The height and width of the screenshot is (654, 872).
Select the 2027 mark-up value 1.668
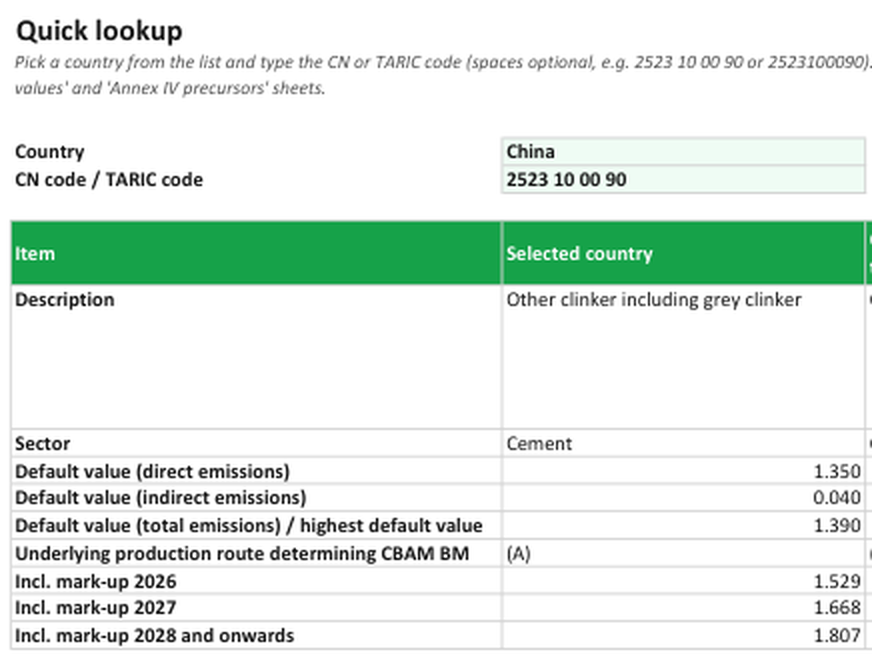coord(683,607)
